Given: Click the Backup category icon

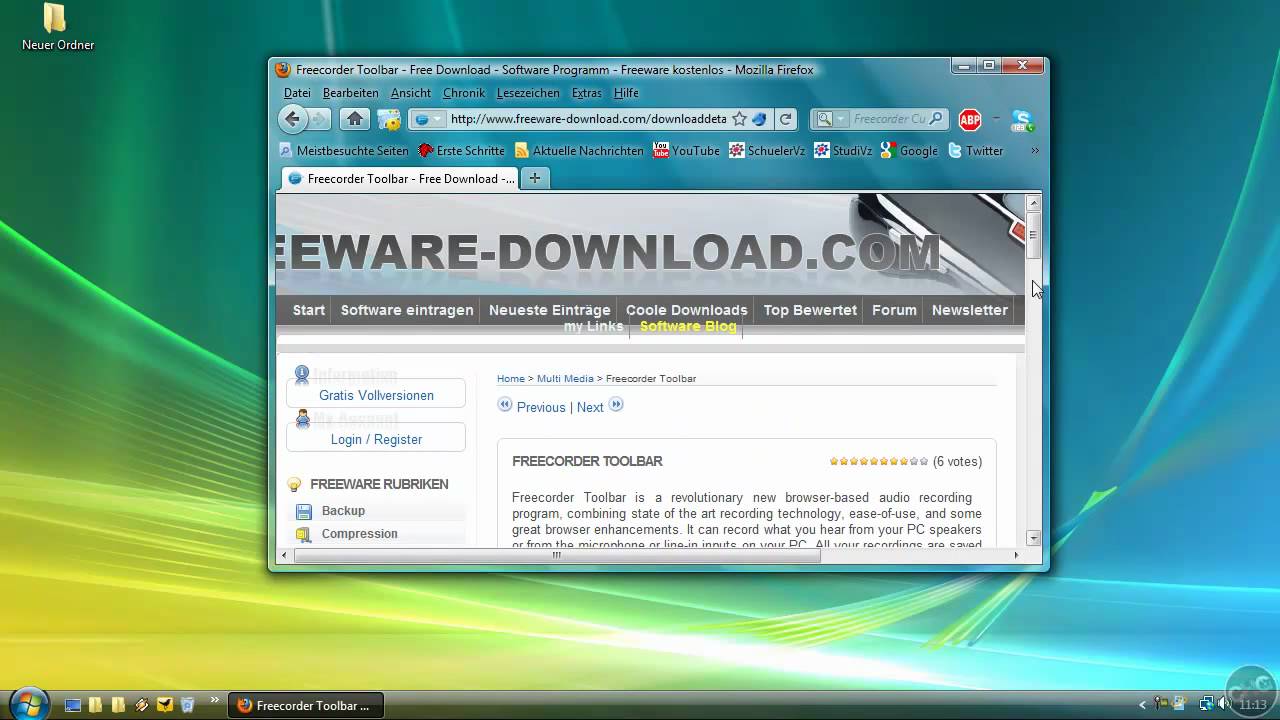Looking at the screenshot, I should pos(304,512).
